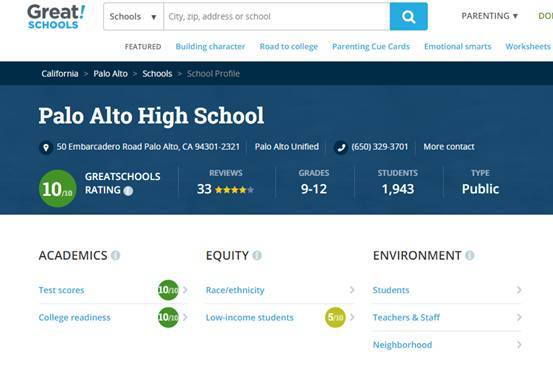Open the Equity info icon
The height and width of the screenshot is (374, 553).
(x=257, y=255)
